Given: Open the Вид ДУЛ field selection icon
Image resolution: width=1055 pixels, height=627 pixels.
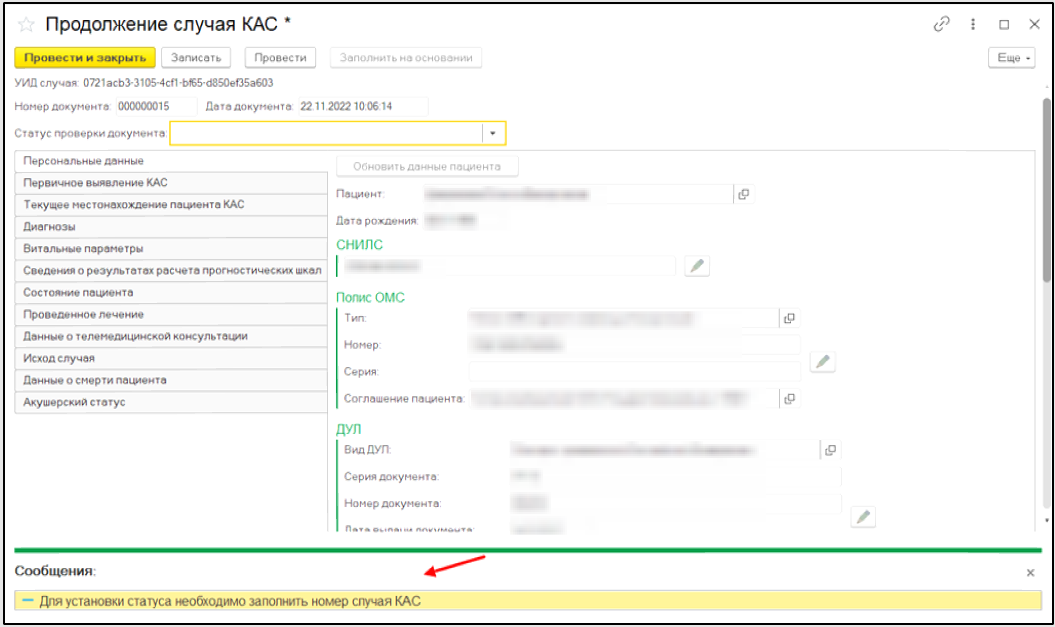Looking at the screenshot, I should (x=829, y=450).
